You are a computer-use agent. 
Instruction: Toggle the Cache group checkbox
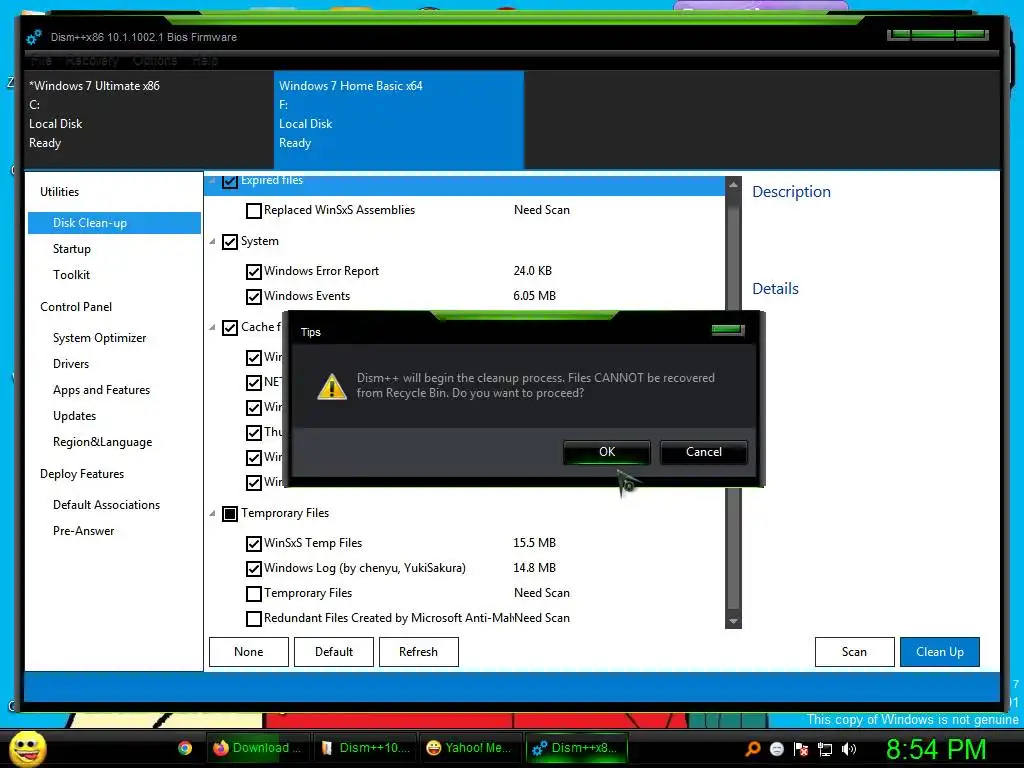[229, 327]
